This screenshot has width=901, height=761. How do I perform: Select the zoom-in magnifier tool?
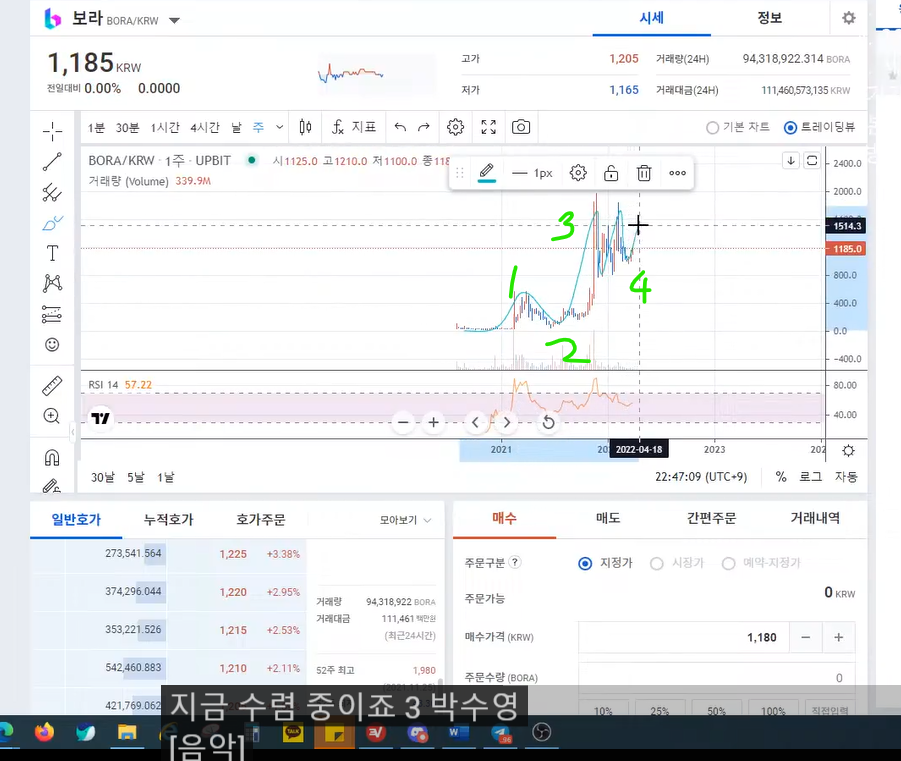tap(52, 416)
